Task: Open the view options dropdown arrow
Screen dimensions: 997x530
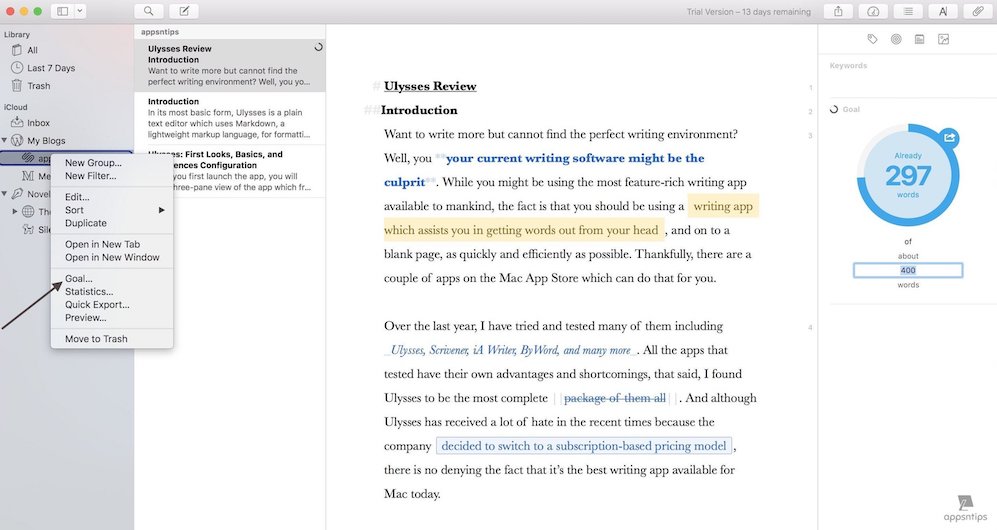Action: [x=80, y=11]
